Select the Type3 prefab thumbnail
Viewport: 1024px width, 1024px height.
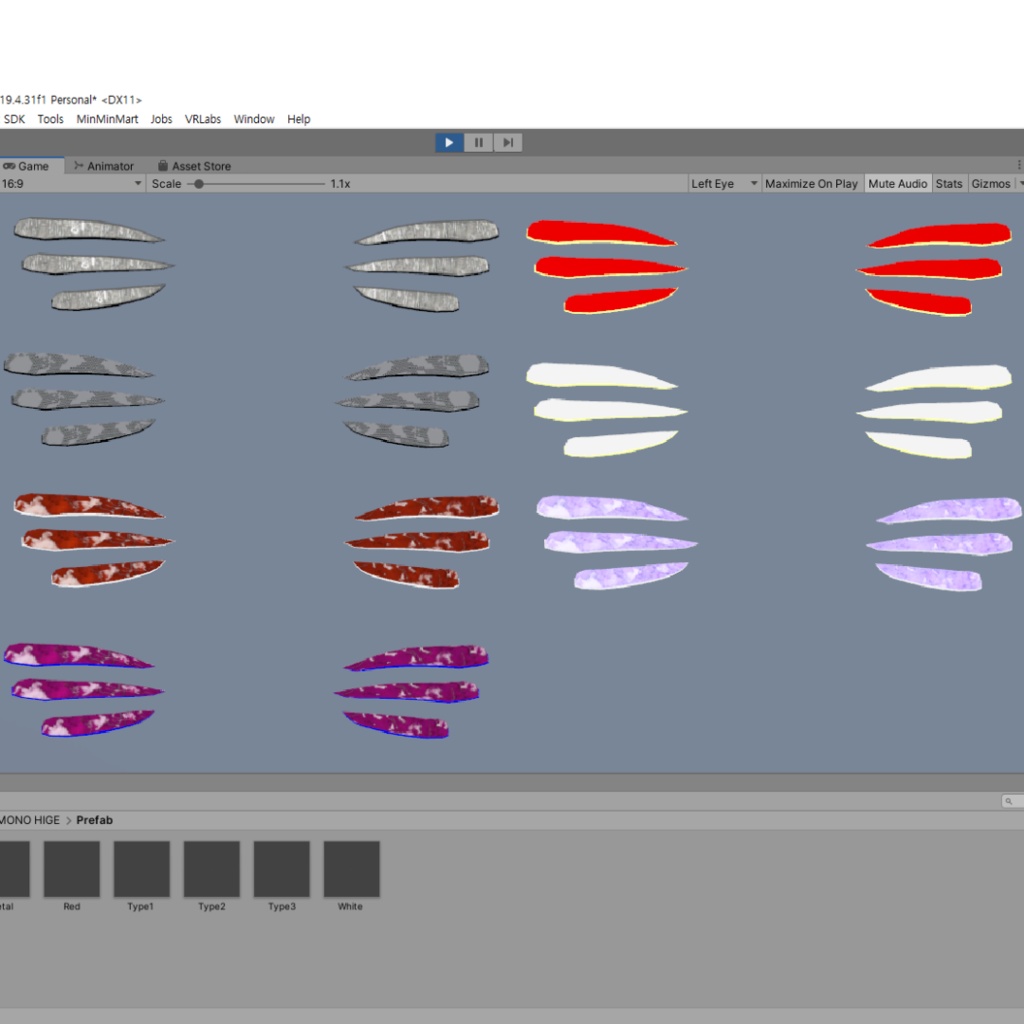click(x=281, y=869)
